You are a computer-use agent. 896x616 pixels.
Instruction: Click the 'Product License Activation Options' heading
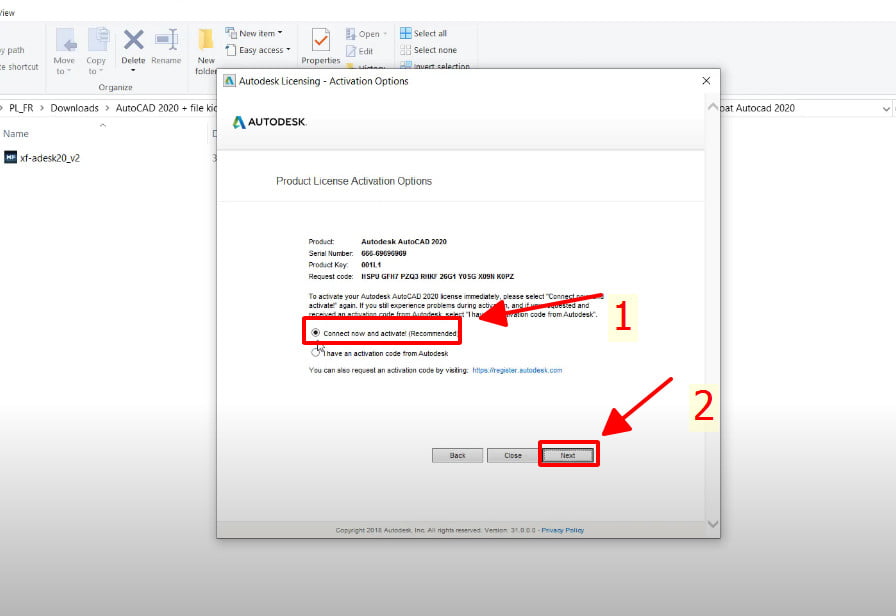coord(354,181)
